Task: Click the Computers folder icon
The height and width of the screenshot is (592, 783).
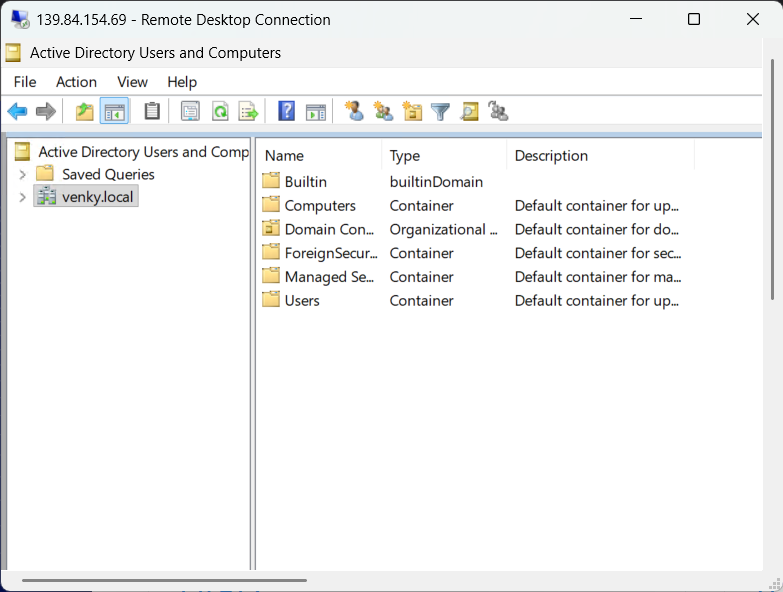Action: coord(271,204)
